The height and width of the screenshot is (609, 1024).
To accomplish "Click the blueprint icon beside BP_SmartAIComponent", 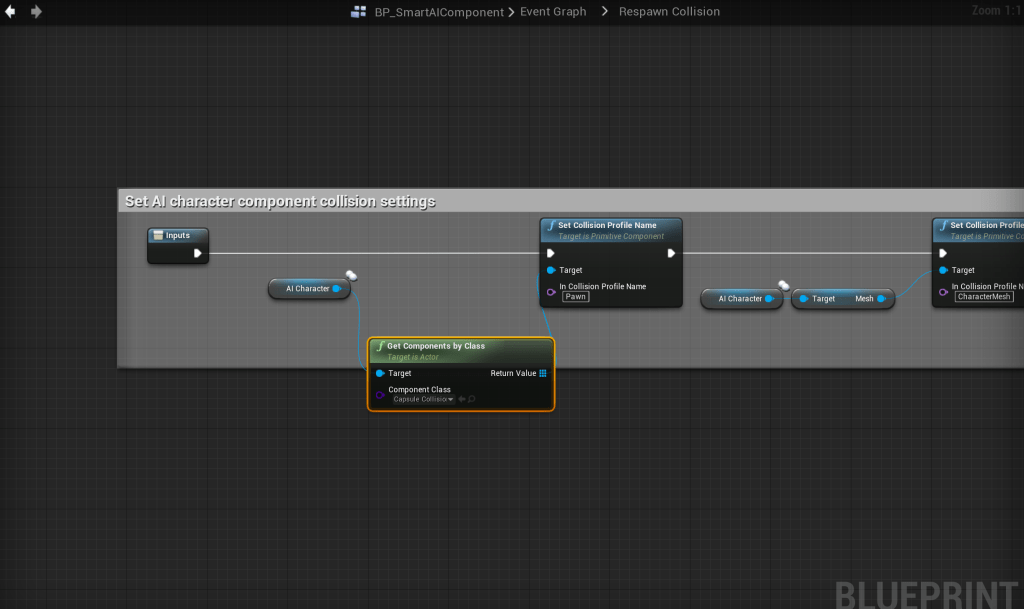I will 358,12.
